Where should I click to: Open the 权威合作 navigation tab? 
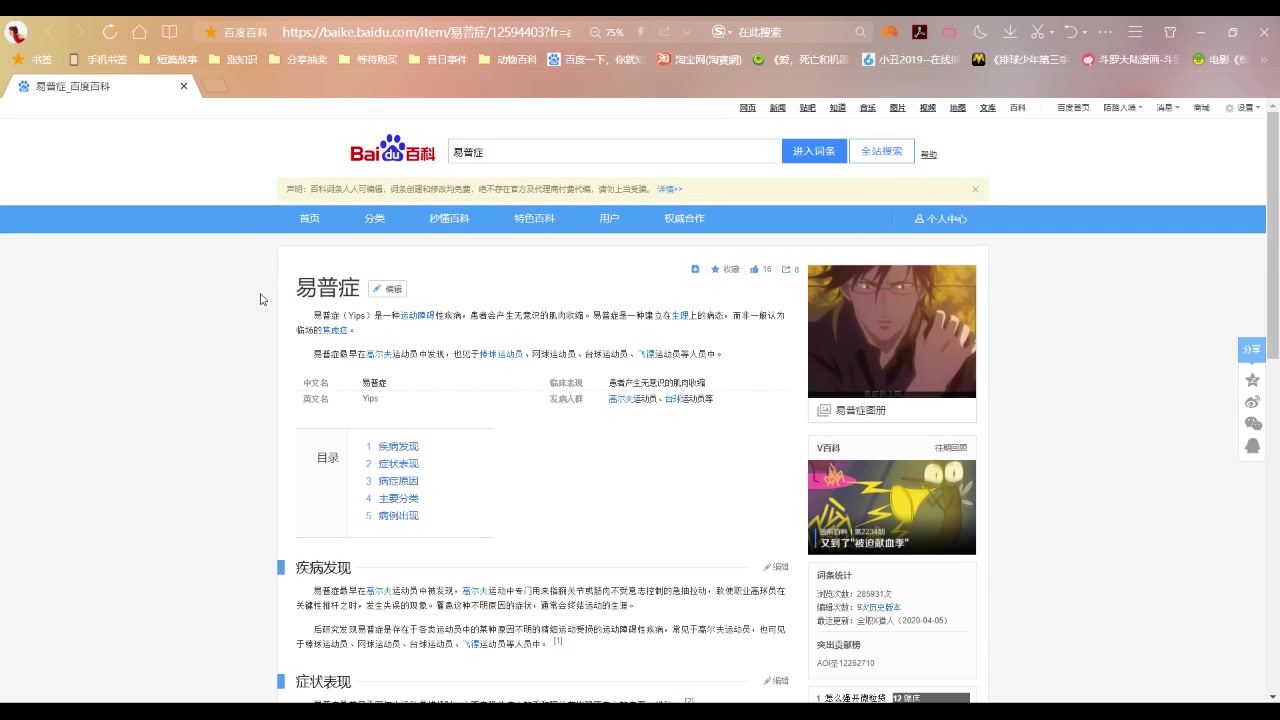coord(684,219)
